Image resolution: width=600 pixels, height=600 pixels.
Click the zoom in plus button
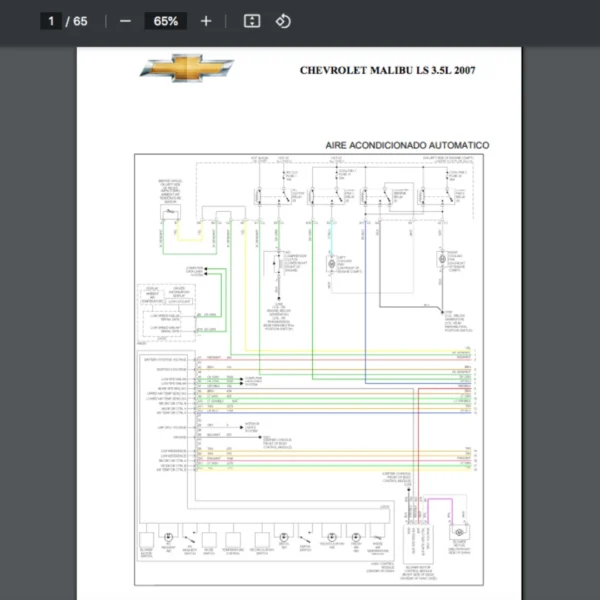[x=206, y=21]
